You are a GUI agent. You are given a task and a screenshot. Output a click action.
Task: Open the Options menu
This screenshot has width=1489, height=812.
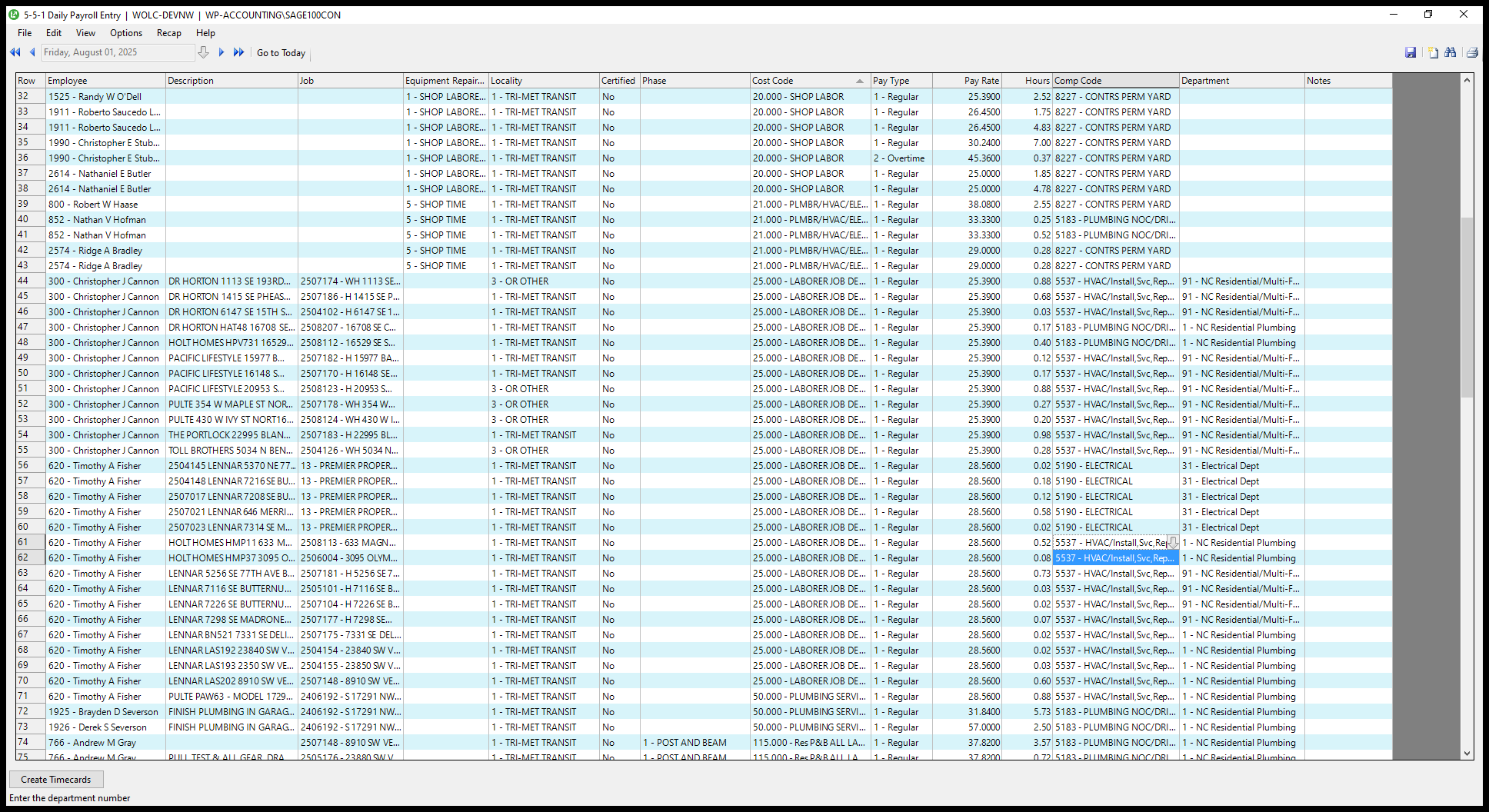(x=125, y=33)
